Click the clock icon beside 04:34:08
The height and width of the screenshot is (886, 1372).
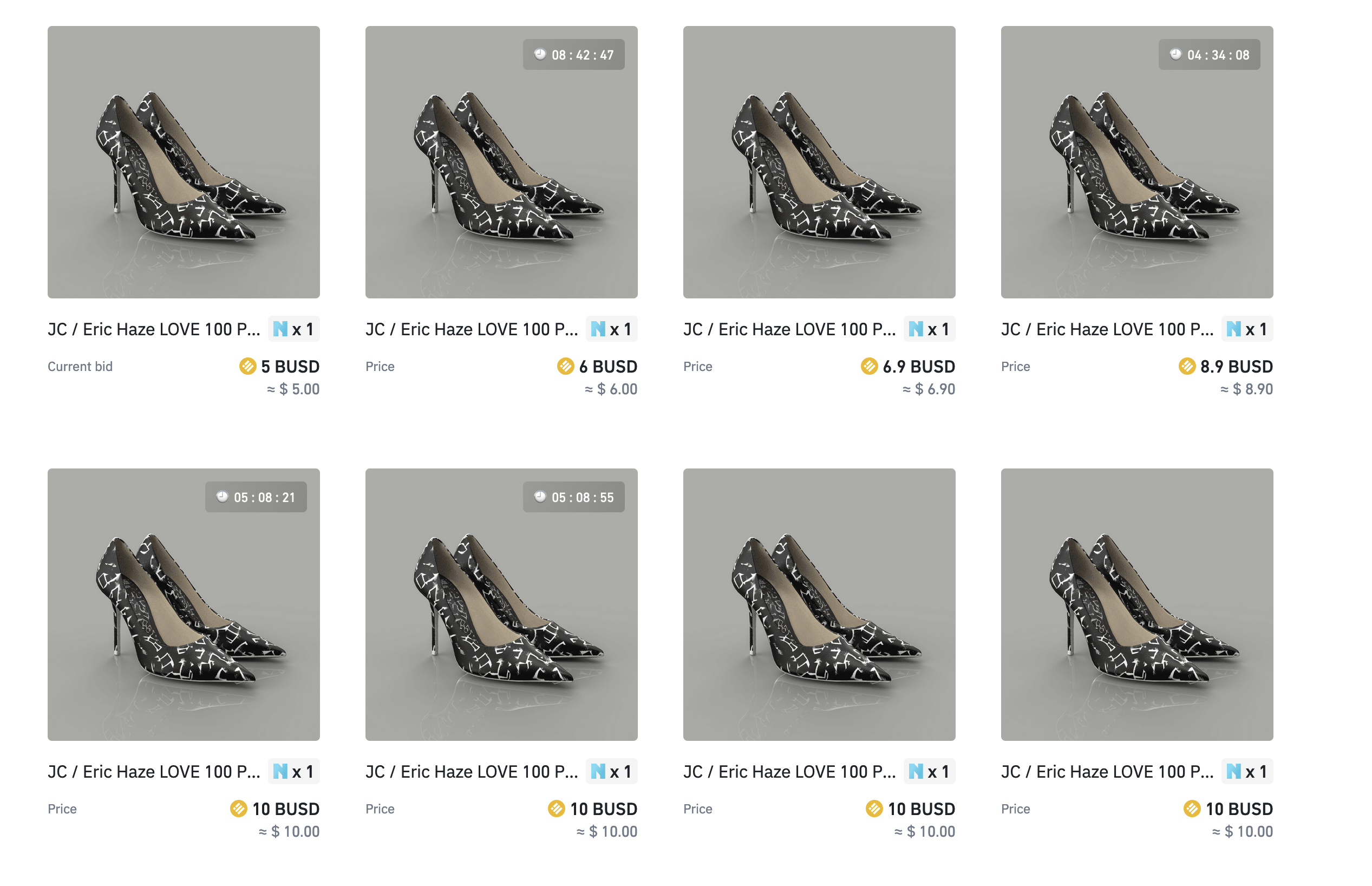pos(1176,54)
